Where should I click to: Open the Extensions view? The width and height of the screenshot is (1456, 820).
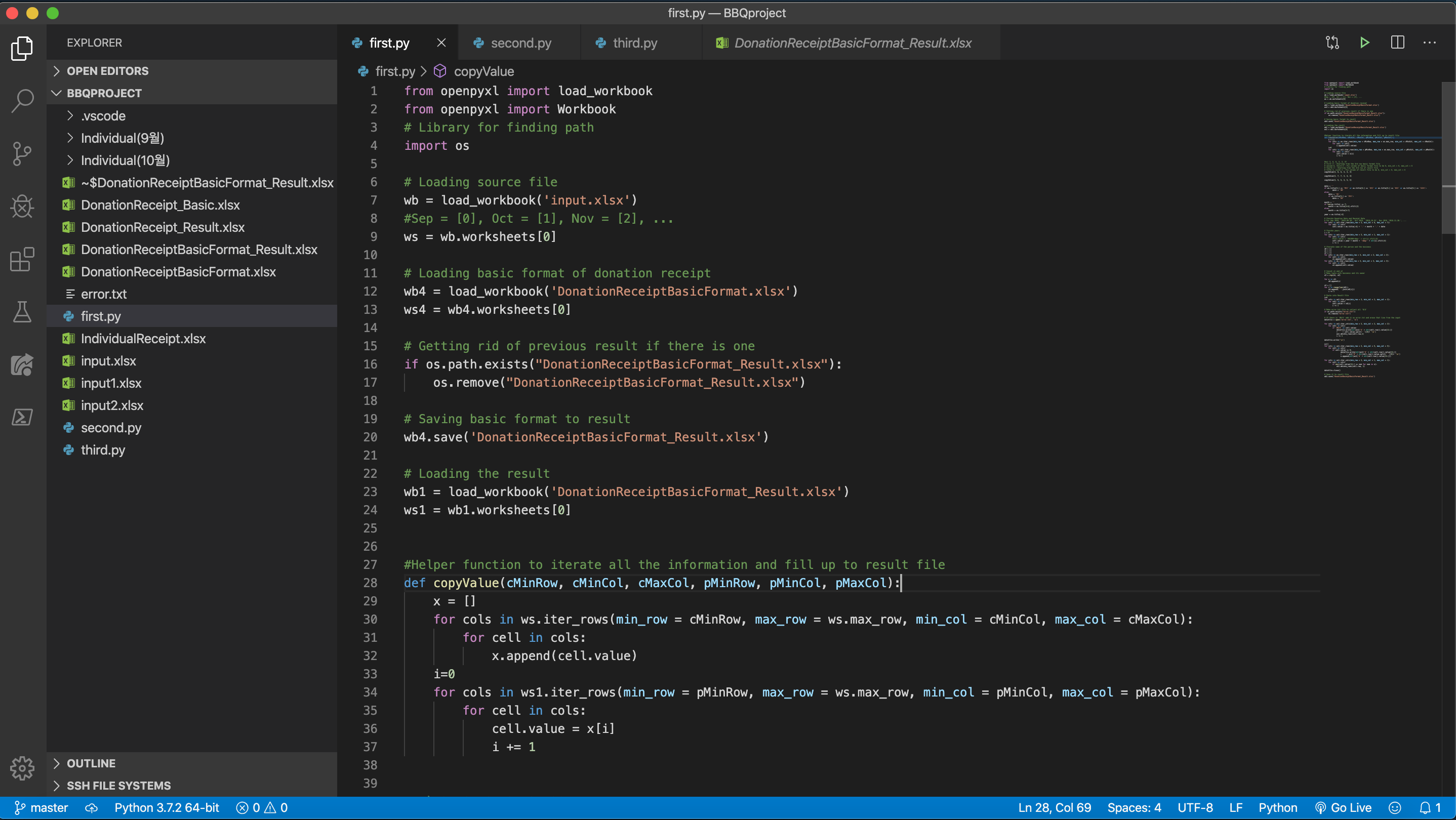pyautogui.click(x=21, y=259)
